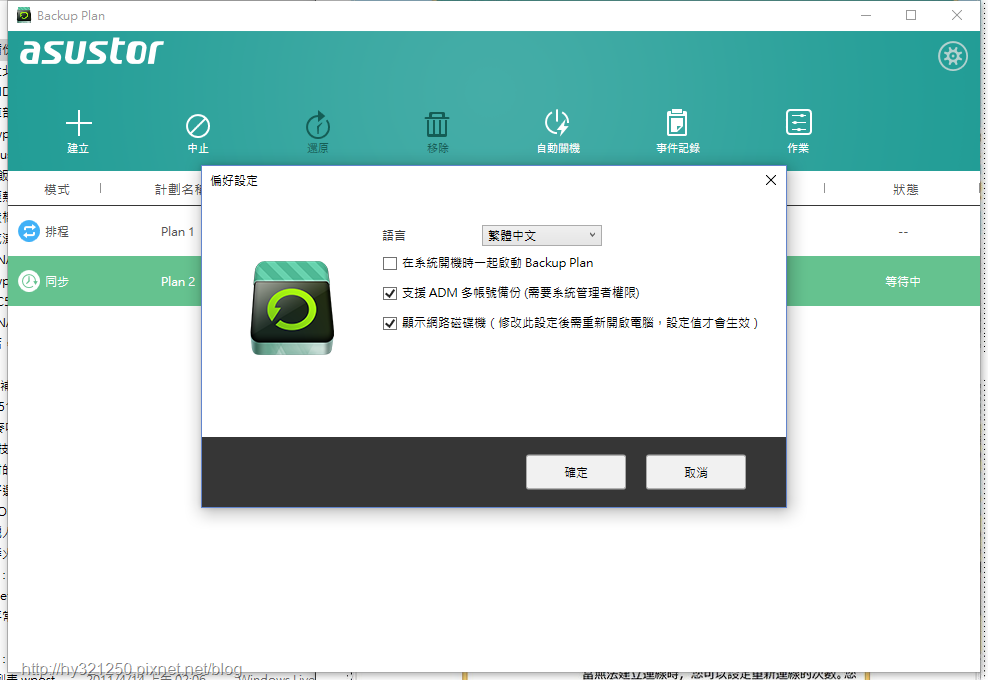Enable 在系統開機時一起啟動 Backup Plan checkbox
Image resolution: width=988 pixels, height=680 pixels.
pyautogui.click(x=390, y=263)
